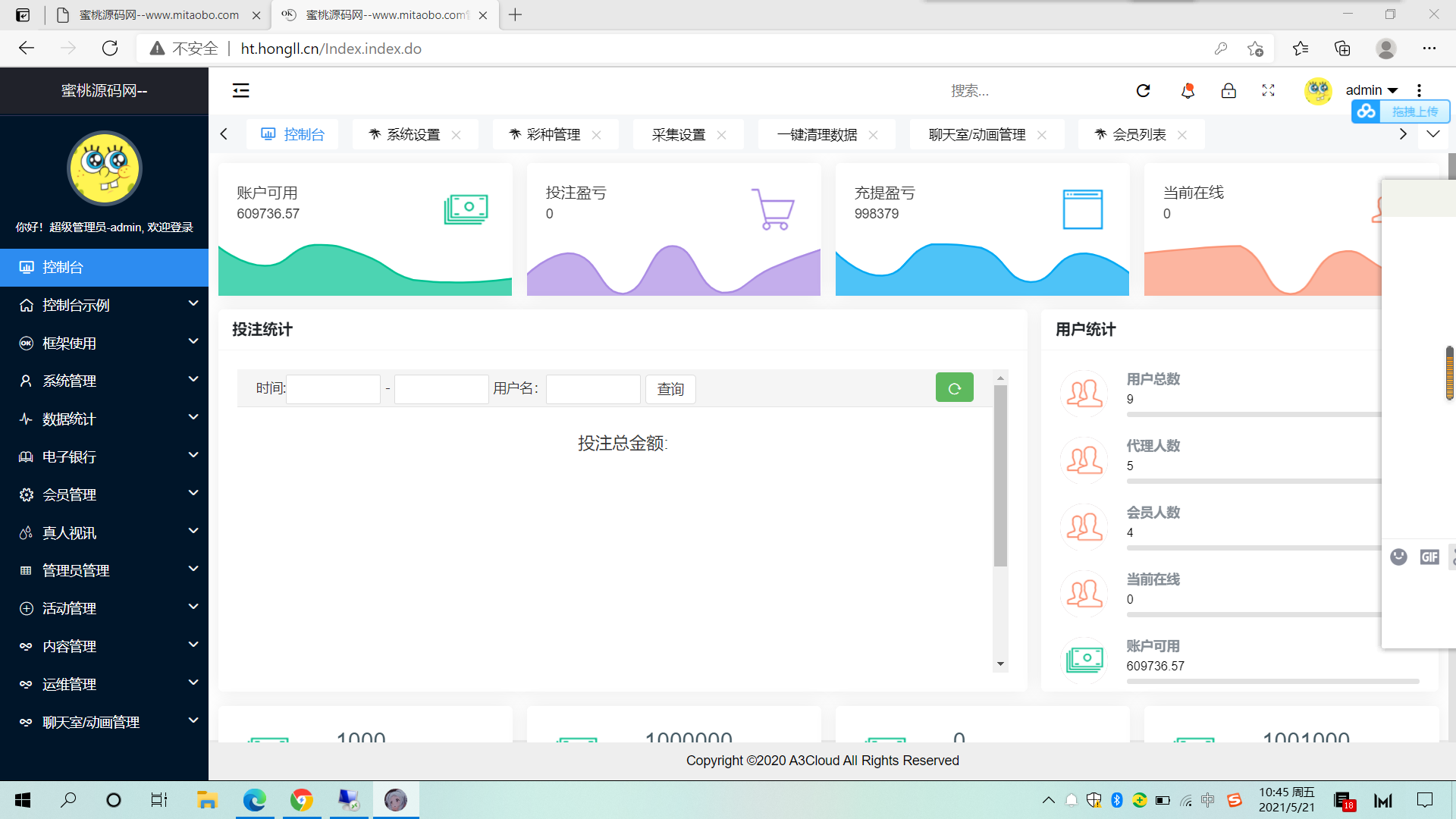
Task: Click the cloud upload 拖拽上传 icon
Action: 1367,111
